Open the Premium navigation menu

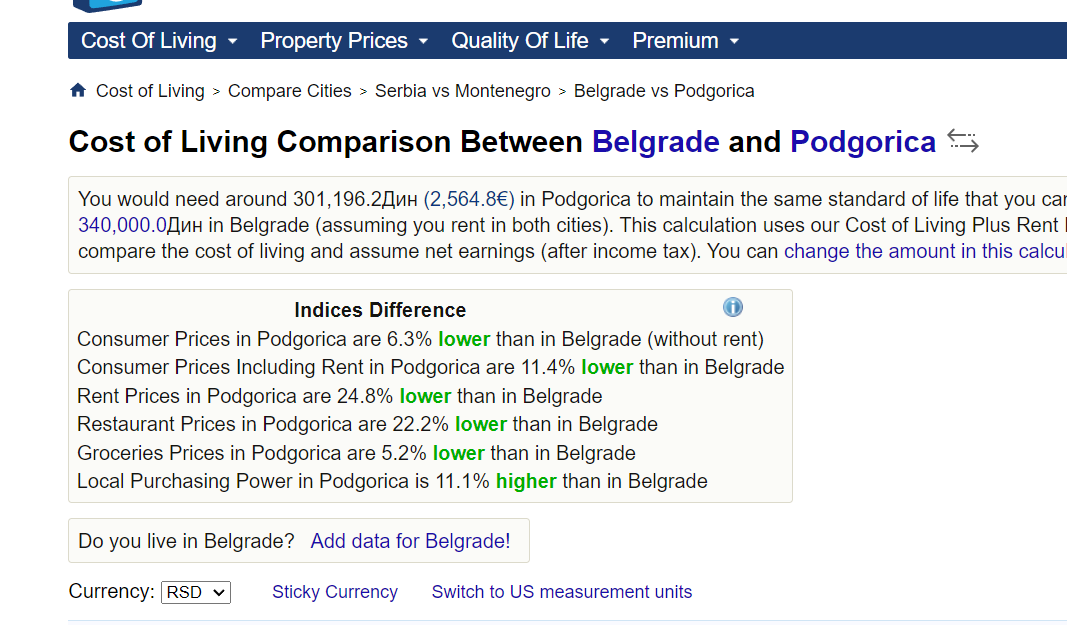tap(686, 41)
